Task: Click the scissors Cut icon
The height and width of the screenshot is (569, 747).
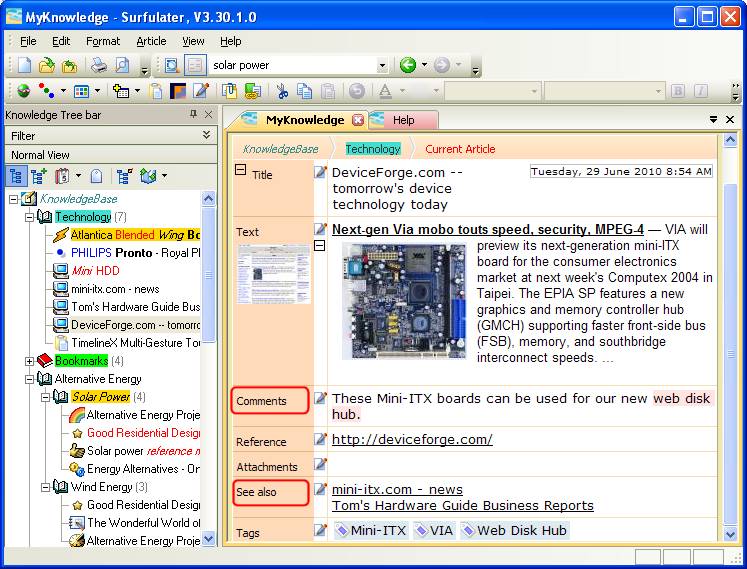Action: (x=282, y=91)
